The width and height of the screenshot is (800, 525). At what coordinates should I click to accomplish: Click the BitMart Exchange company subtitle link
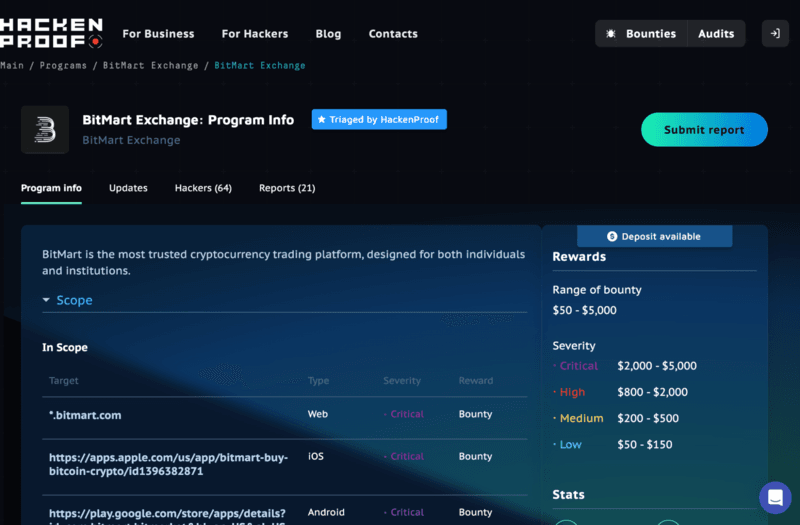[131, 140]
